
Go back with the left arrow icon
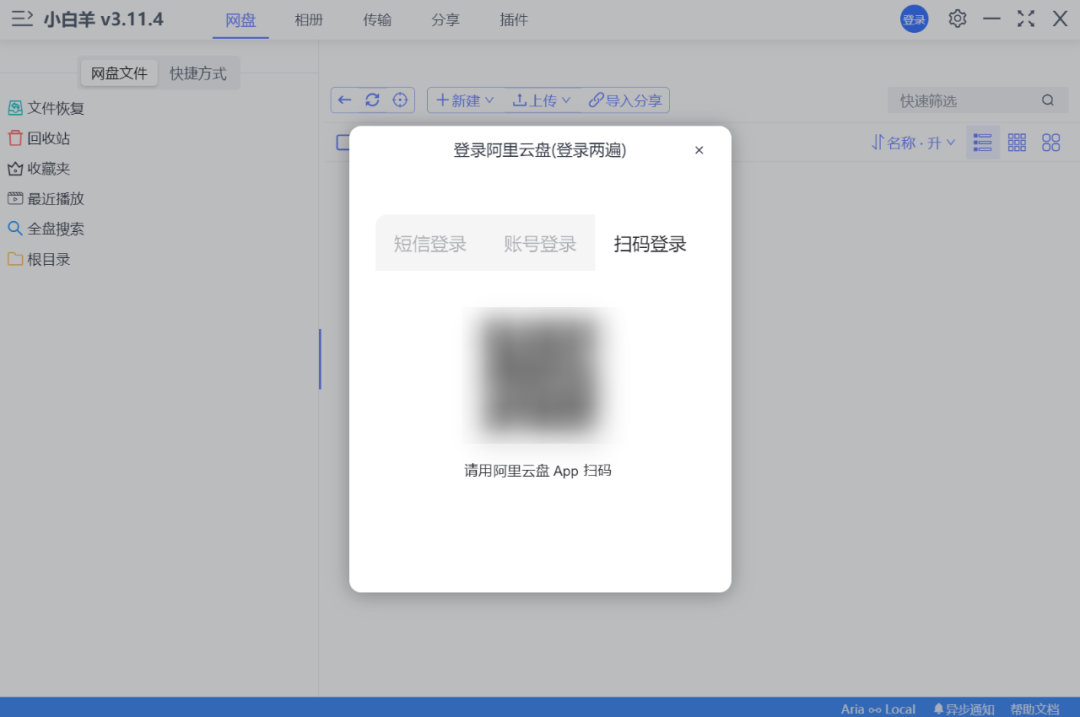coord(345,100)
